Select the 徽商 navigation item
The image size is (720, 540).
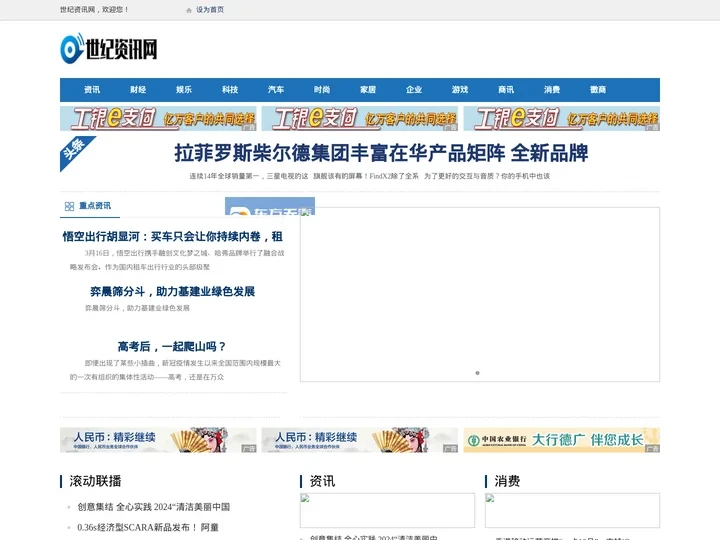(598, 90)
